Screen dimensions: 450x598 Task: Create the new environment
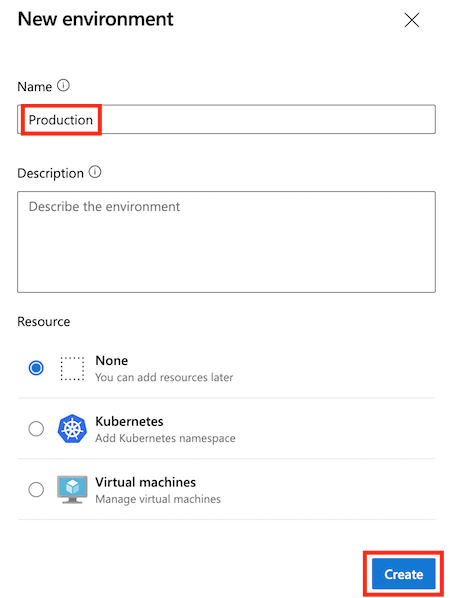403,574
